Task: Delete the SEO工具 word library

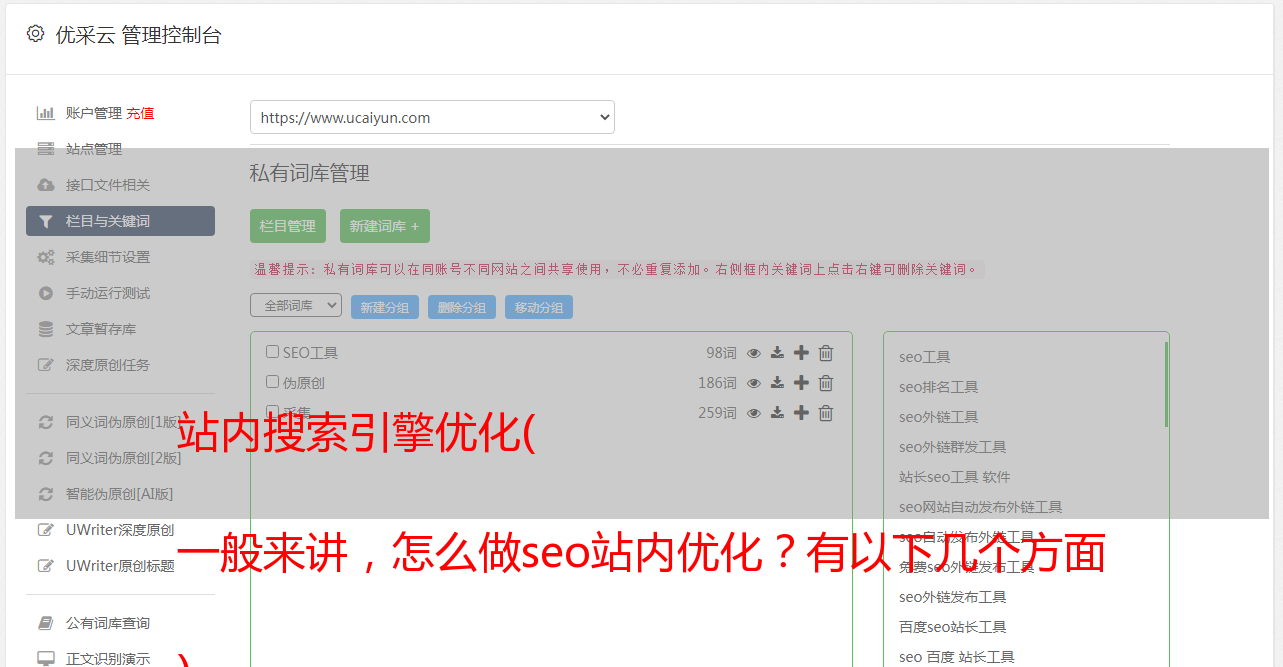Action: [826, 353]
